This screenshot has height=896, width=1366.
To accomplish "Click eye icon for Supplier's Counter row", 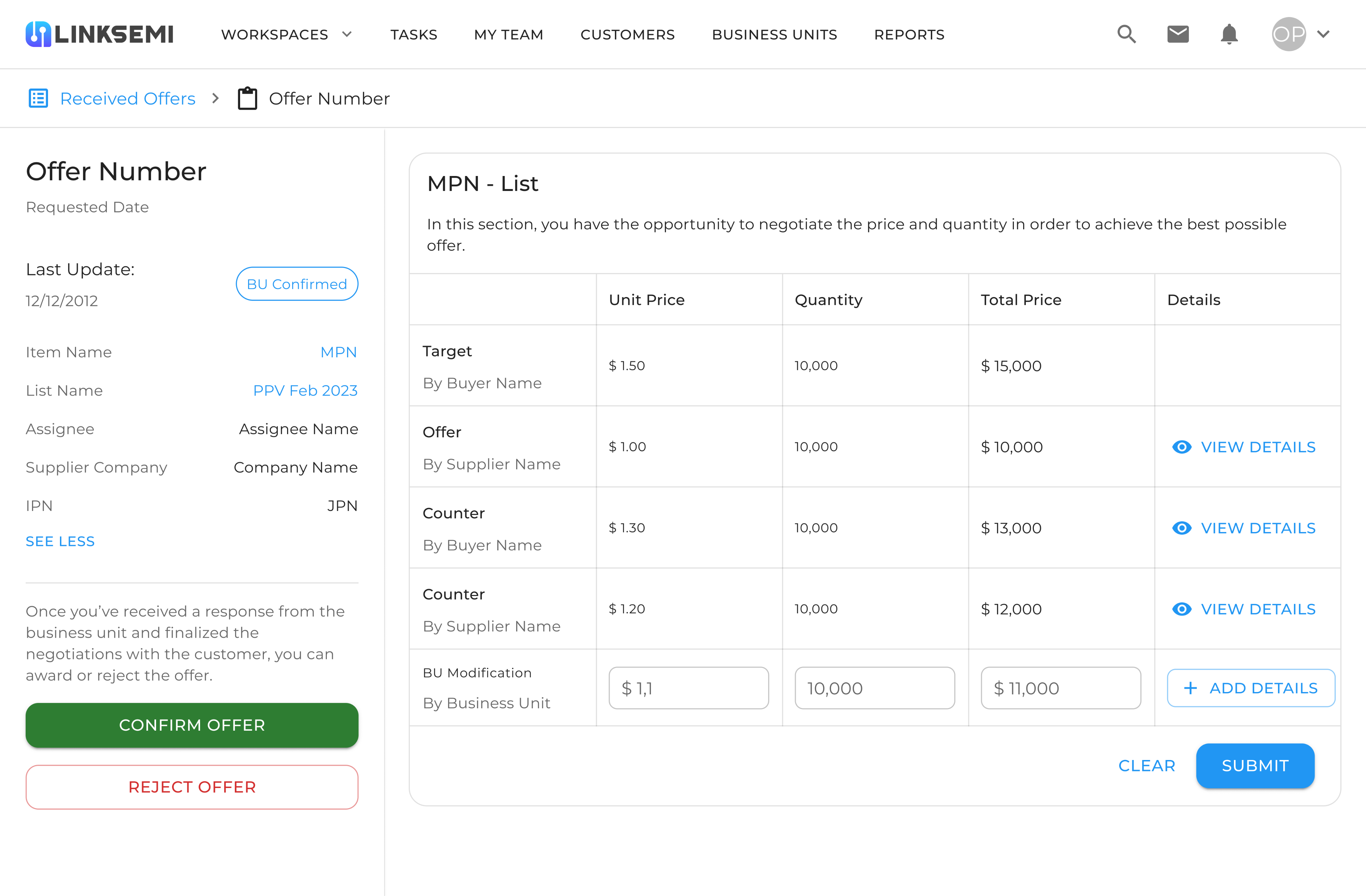I will click(1182, 609).
